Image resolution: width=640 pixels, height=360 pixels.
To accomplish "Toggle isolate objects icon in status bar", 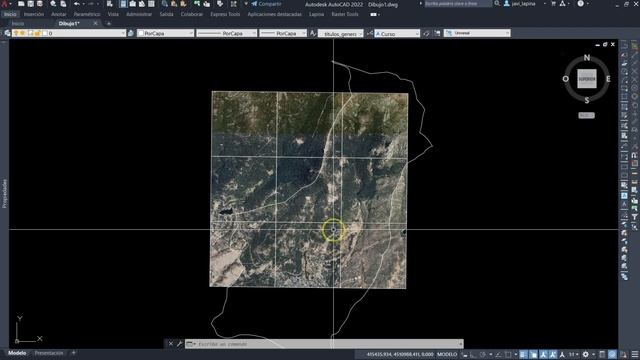I will (611, 354).
